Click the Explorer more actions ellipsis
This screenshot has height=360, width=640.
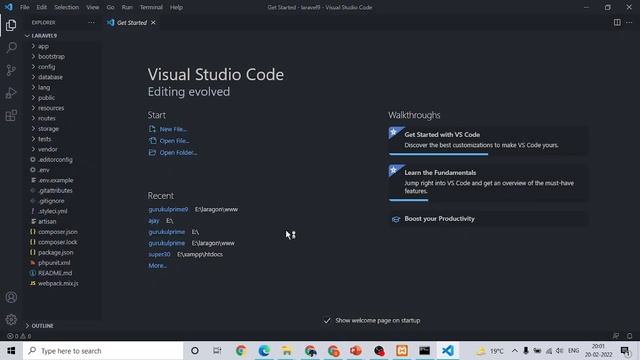tap(91, 22)
